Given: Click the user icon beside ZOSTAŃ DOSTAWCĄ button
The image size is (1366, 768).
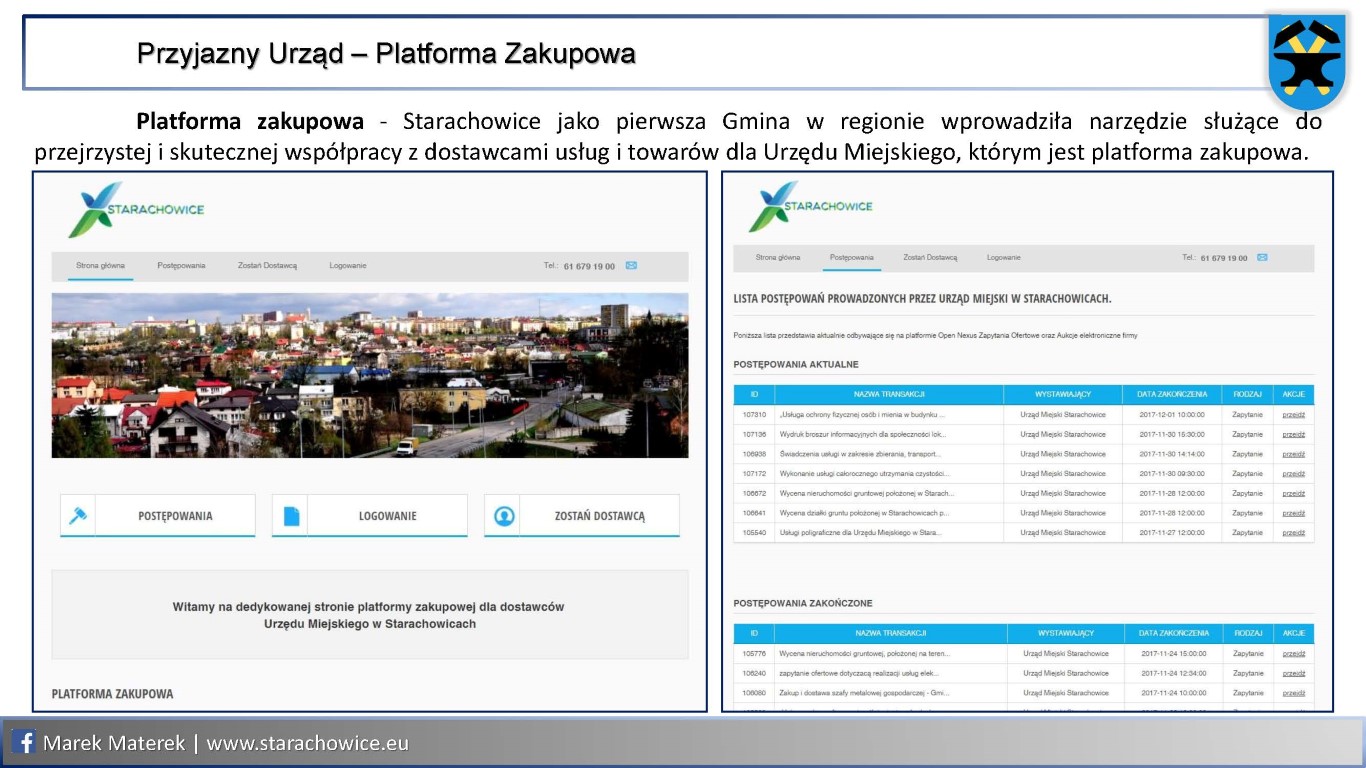Looking at the screenshot, I should 504,516.
